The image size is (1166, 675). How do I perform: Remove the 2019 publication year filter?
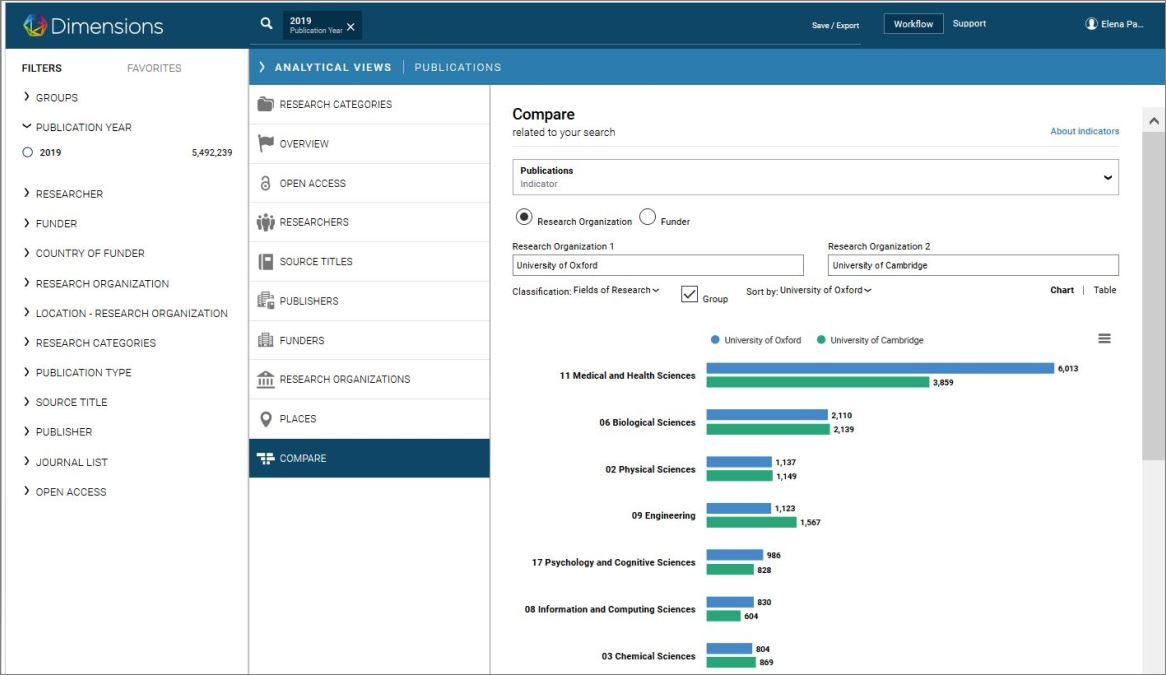pyautogui.click(x=351, y=27)
